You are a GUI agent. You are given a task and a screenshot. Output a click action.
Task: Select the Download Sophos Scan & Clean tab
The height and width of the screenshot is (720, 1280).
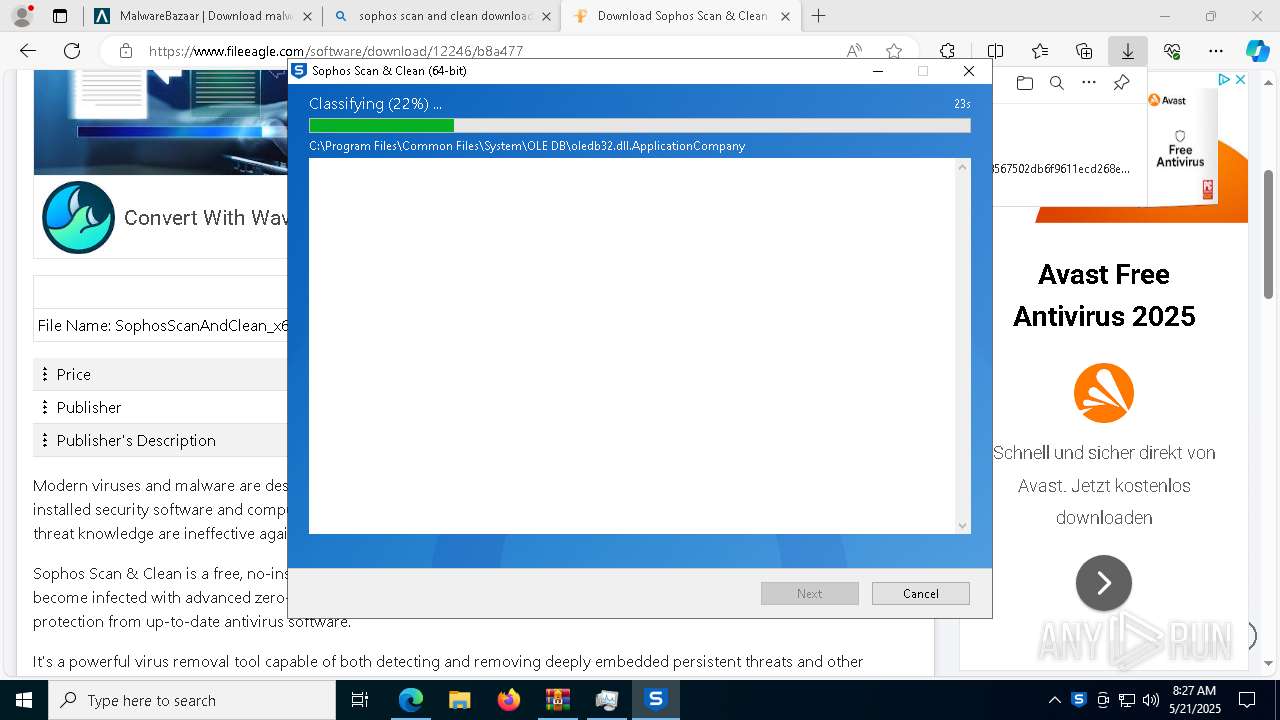tap(681, 16)
